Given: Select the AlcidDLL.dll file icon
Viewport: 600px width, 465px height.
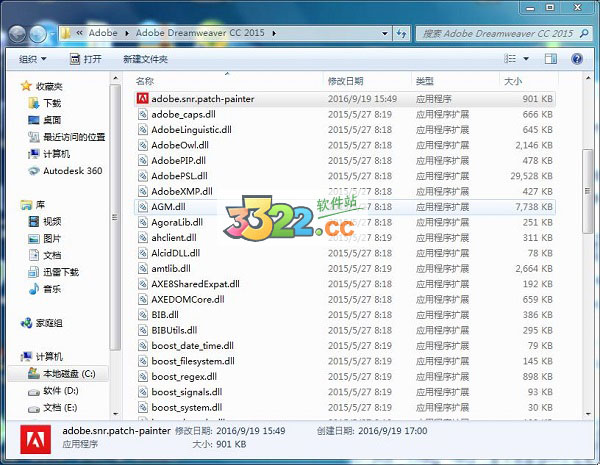Looking at the screenshot, I should (142, 253).
